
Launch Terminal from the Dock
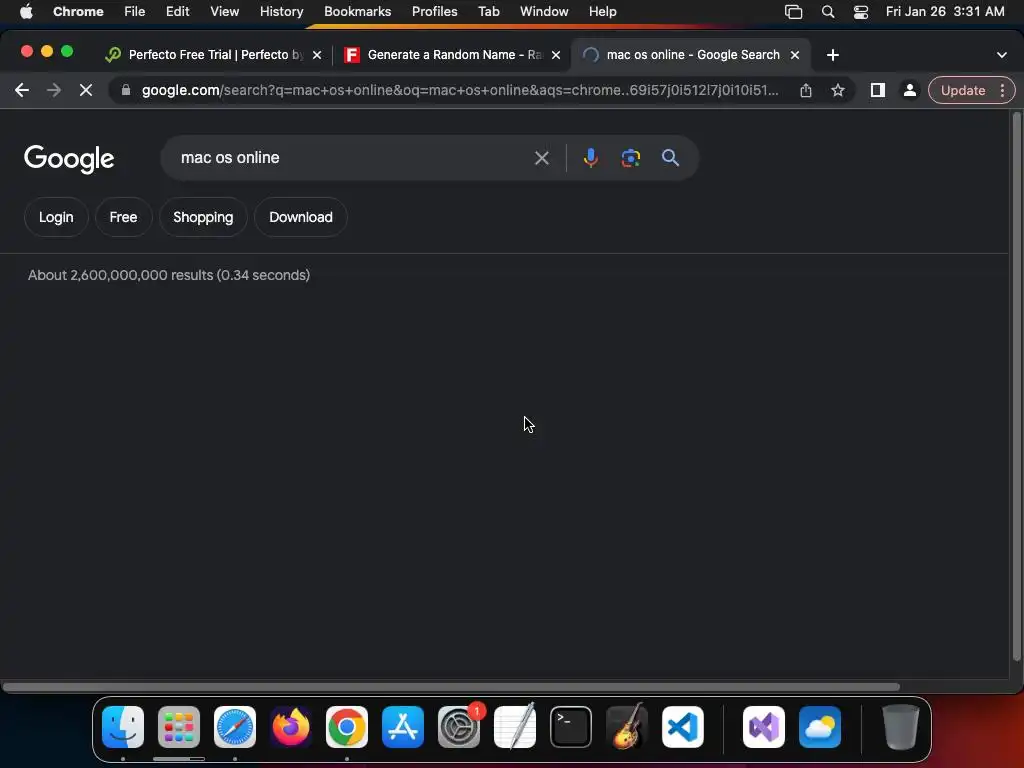(x=571, y=727)
